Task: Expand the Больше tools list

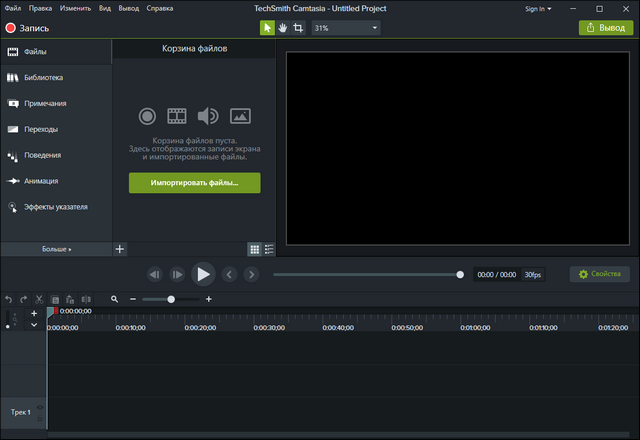Action: (x=56, y=248)
